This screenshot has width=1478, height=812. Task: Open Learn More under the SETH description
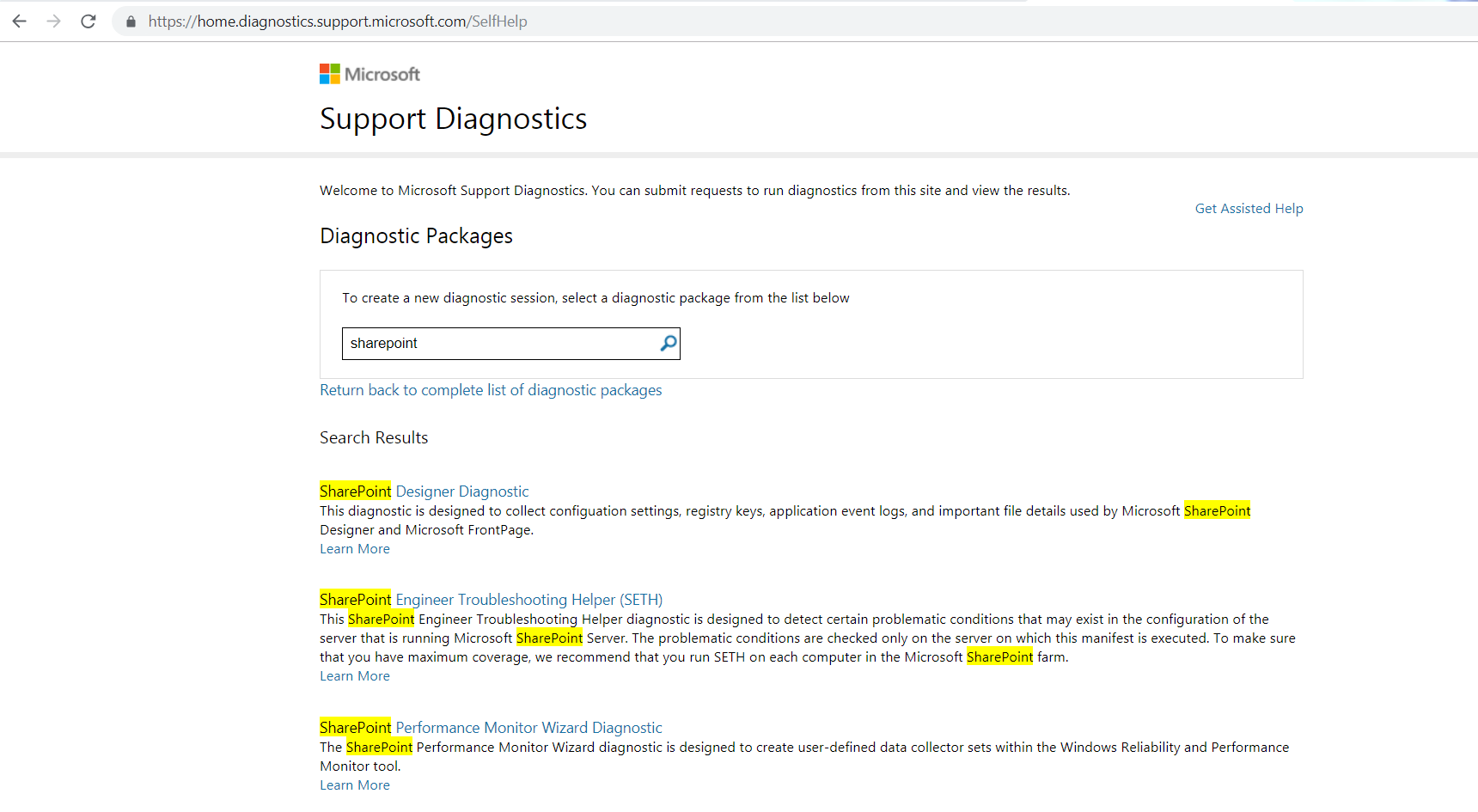[x=355, y=676]
